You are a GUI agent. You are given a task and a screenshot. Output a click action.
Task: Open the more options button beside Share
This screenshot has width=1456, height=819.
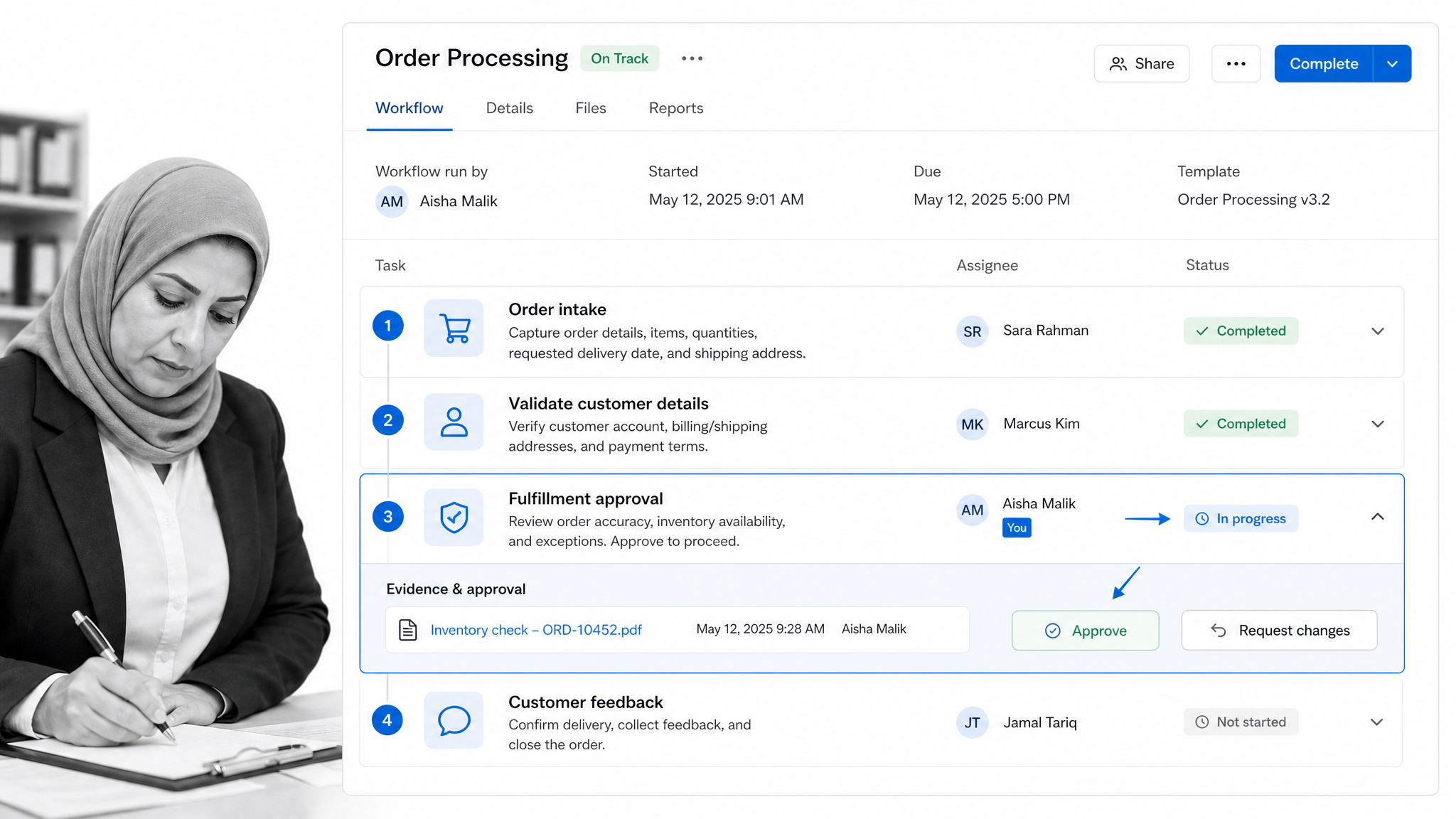pos(1236,64)
